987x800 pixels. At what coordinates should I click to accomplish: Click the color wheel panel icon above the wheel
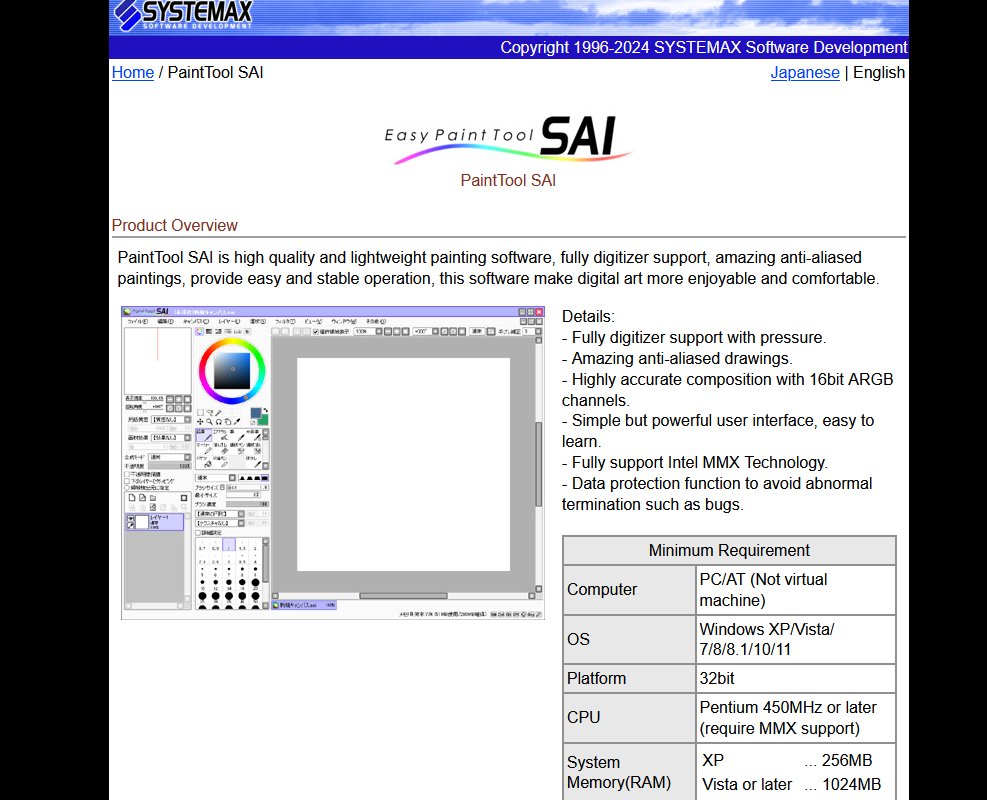[x=200, y=331]
